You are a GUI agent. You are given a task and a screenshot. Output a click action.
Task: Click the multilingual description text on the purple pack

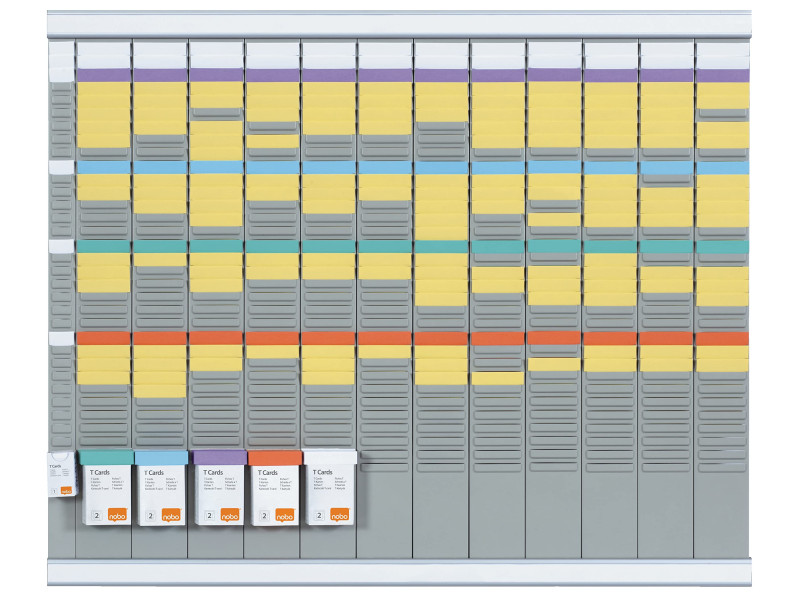pyautogui.click(x=220, y=484)
